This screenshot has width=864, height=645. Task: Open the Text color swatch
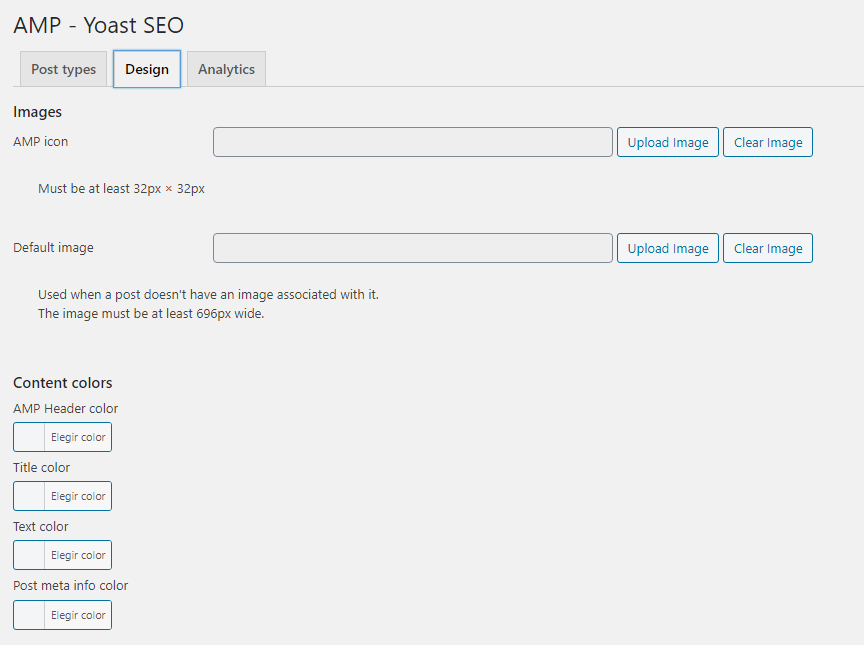click(62, 555)
